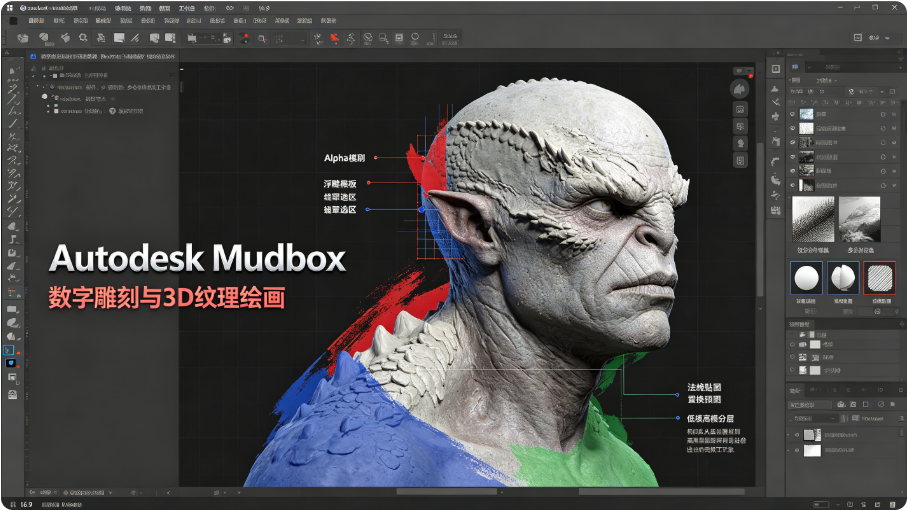The width and height of the screenshot is (907, 510).
Task: Click the Alpha模刷 callout label
Action: coord(344,158)
